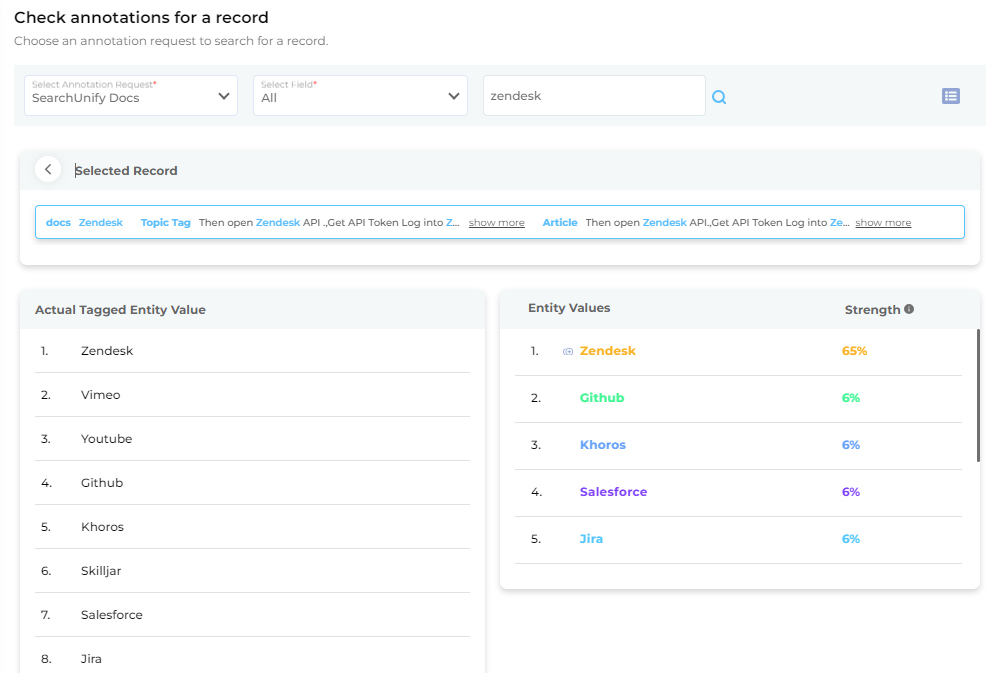
Task: Click the Entity Values column header
Action: [x=569, y=308]
